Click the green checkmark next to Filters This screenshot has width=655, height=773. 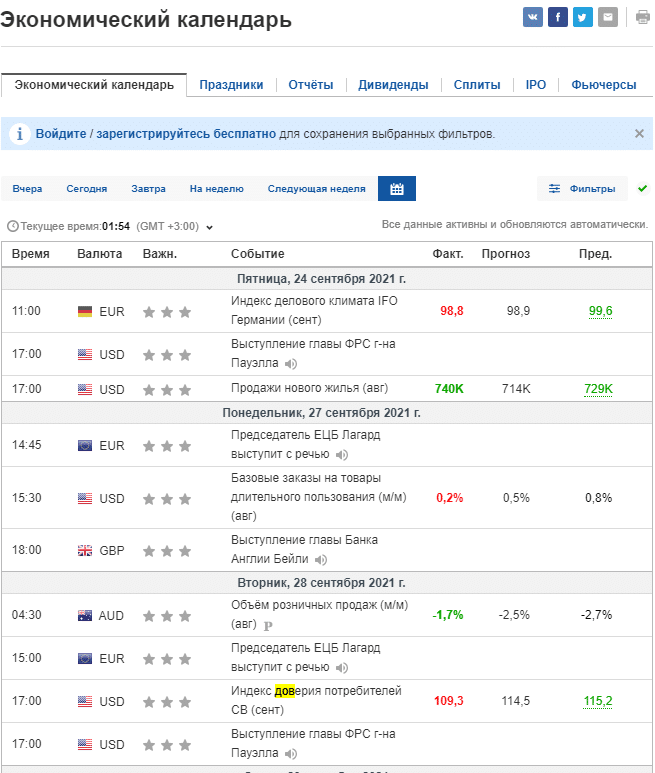(x=642, y=188)
